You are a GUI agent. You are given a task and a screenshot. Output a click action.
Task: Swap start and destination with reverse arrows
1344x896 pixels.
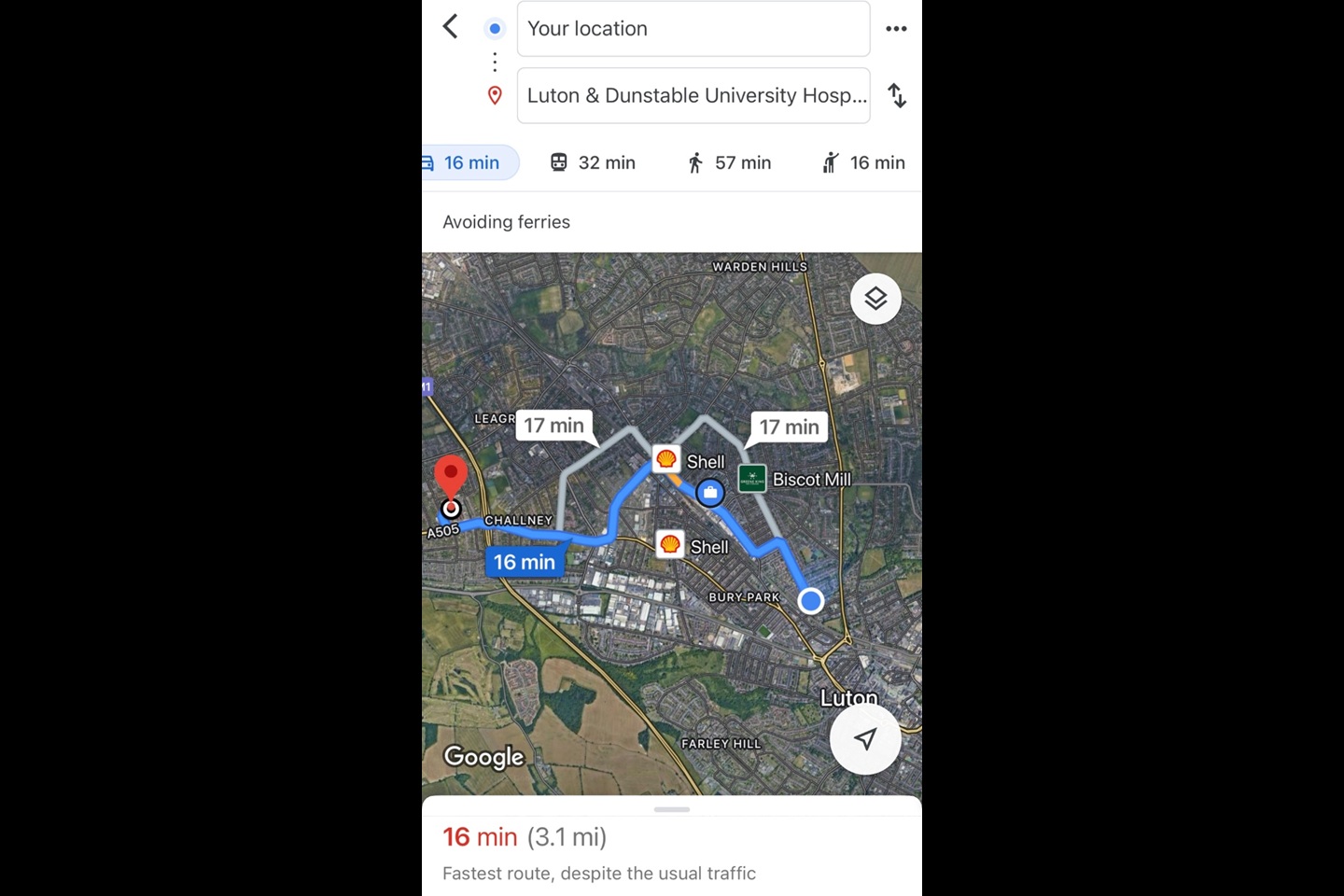pyautogui.click(x=896, y=95)
